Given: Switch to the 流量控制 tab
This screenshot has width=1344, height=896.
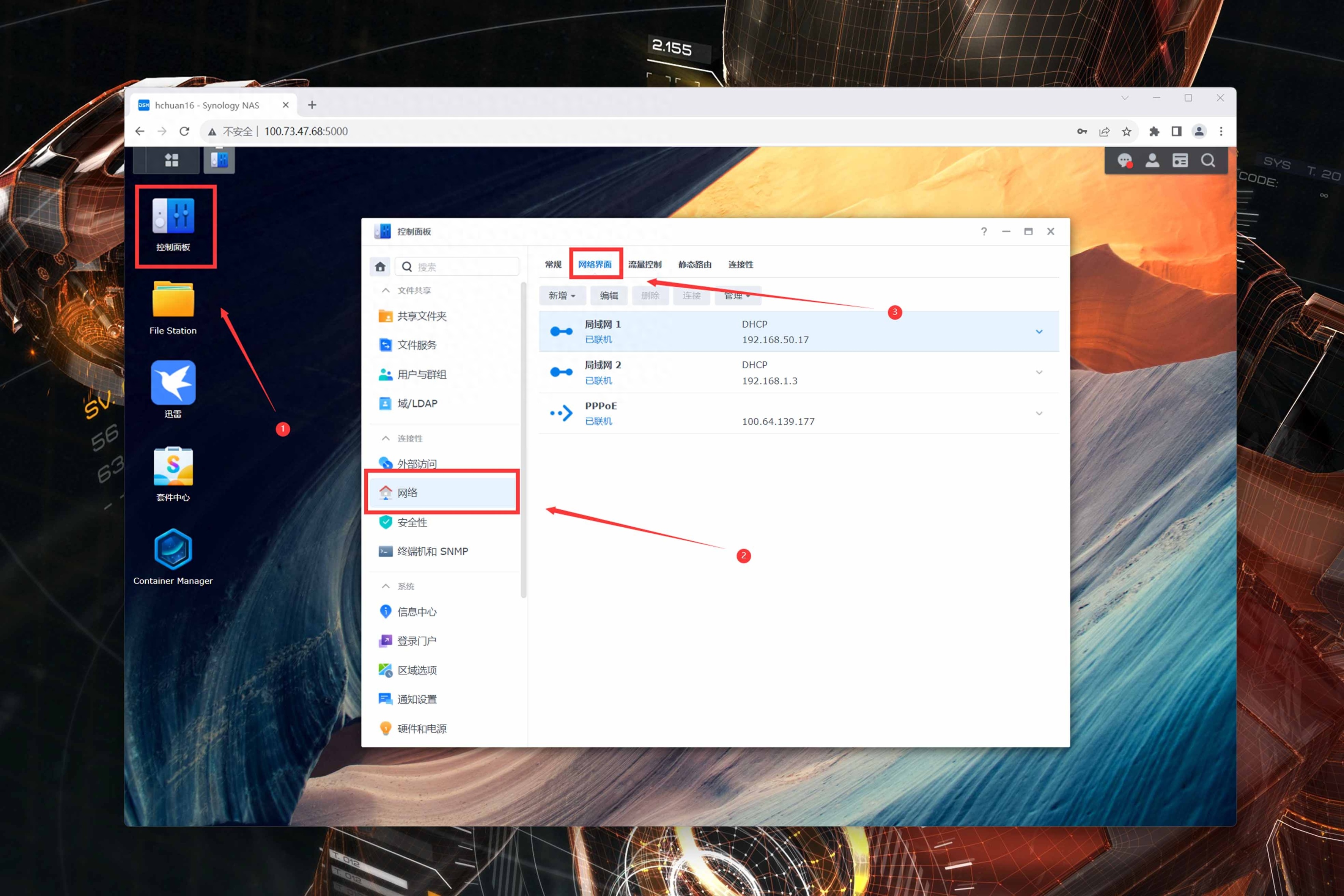Looking at the screenshot, I should tap(645, 264).
